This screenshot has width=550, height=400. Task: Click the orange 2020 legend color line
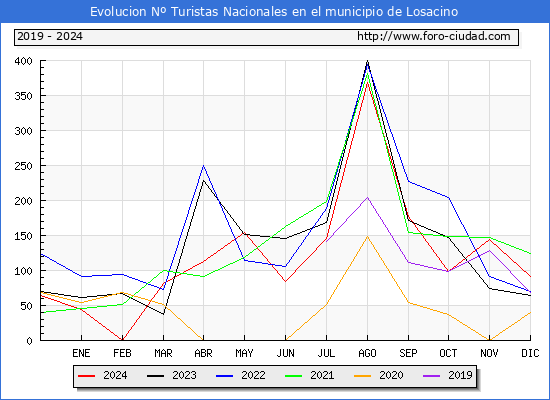(362, 376)
